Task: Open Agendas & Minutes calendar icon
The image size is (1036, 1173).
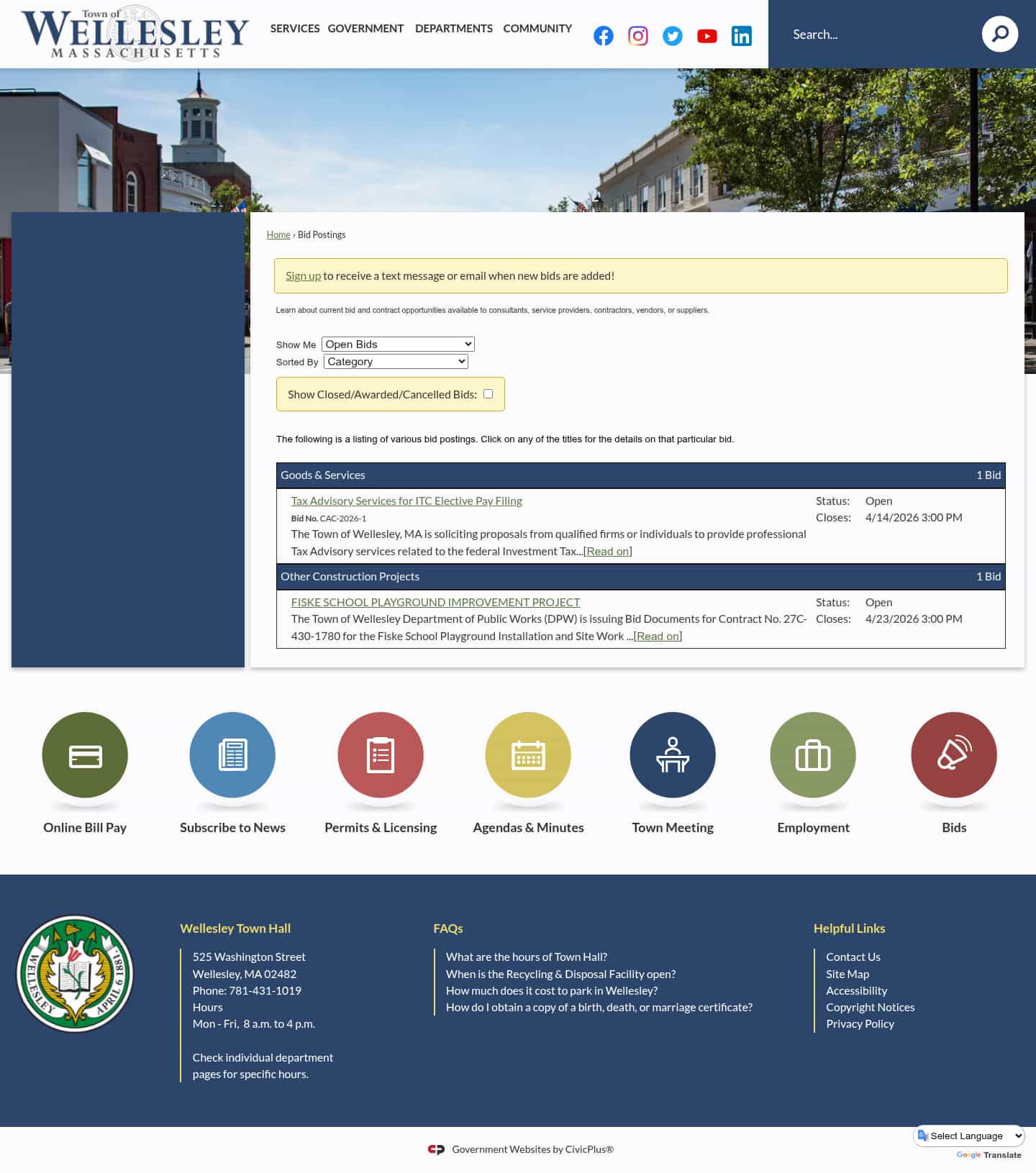Action: tap(528, 755)
